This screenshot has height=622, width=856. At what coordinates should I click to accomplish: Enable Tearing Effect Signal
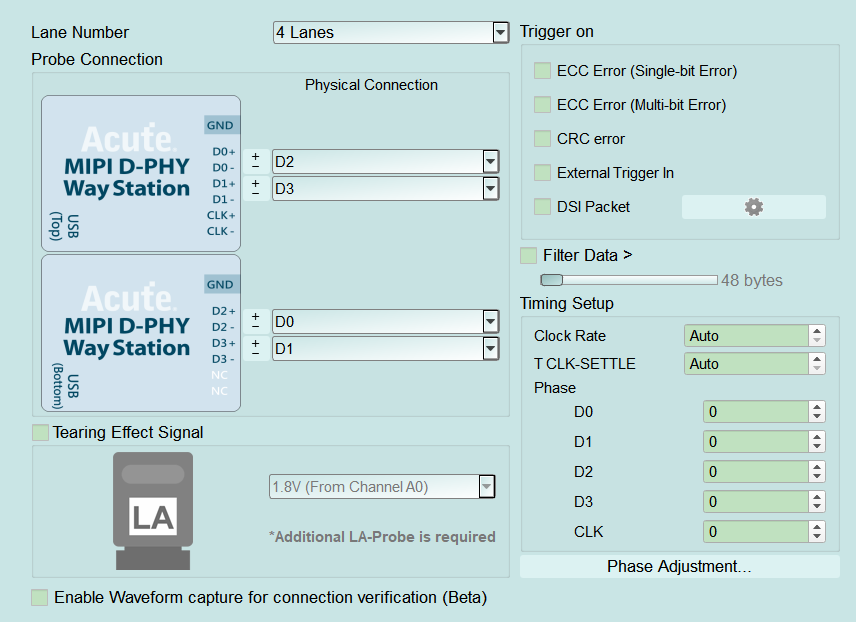tap(40, 433)
